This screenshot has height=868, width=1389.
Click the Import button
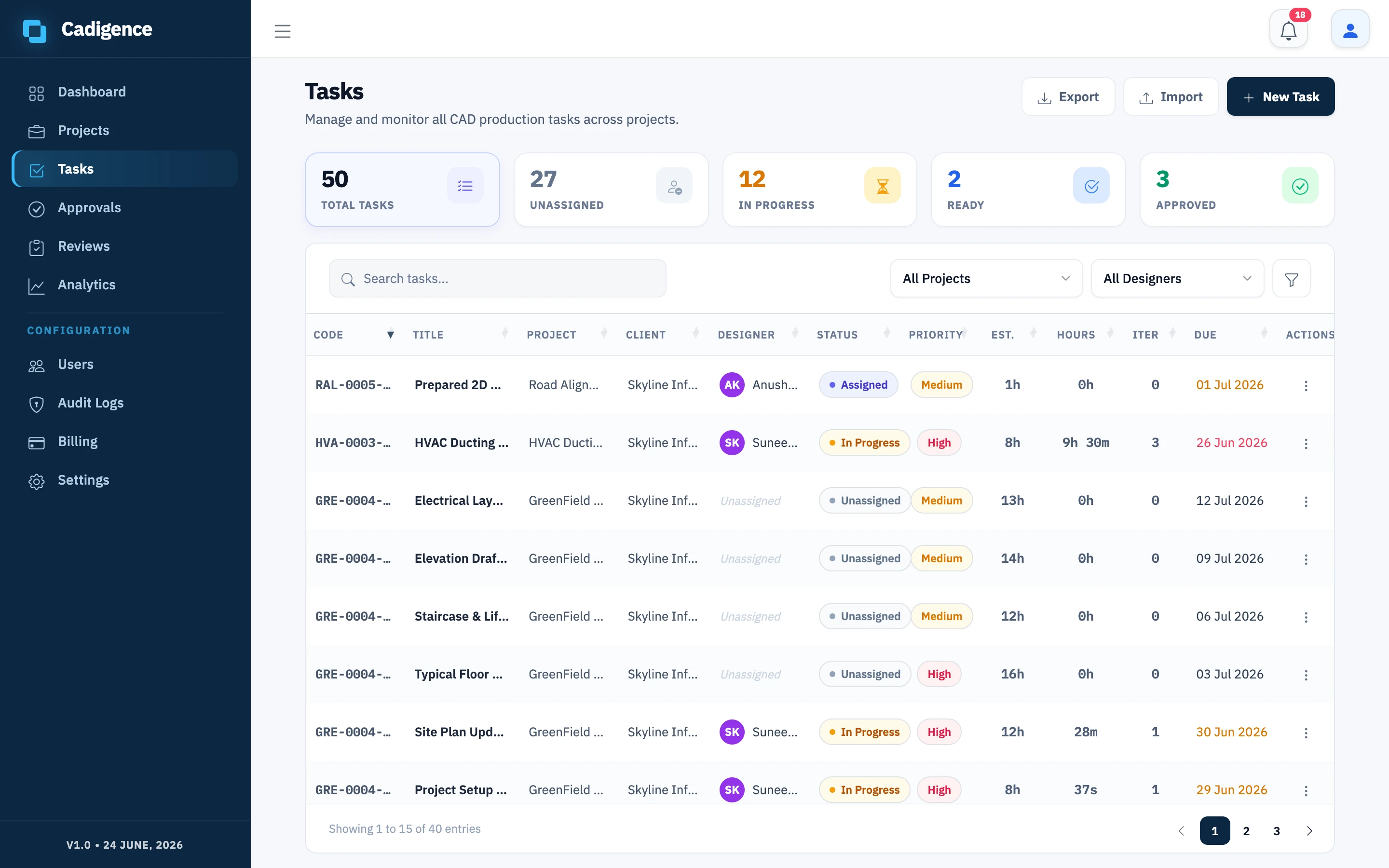[1171, 97]
